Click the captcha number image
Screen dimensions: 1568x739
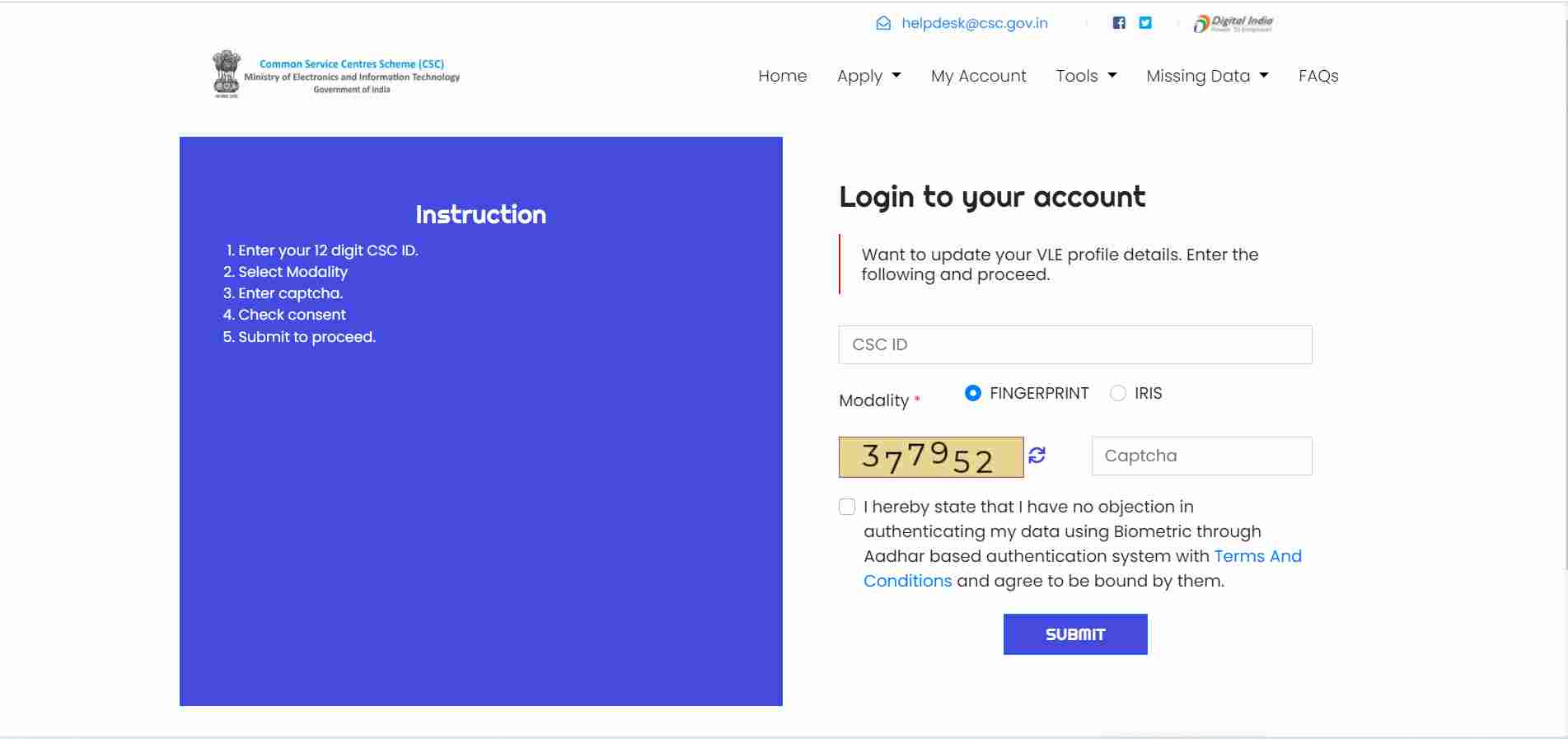pyautogui.click(x=930, y=457)
